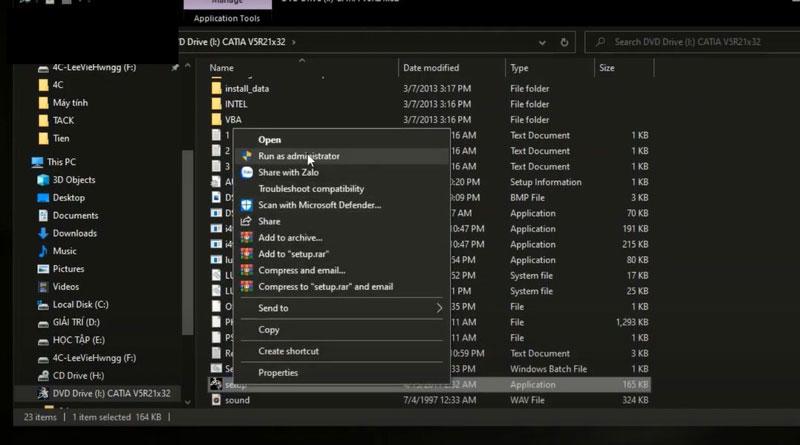Click the Microsoft Defender shield icon
The image size is (800, 445).
246,205
